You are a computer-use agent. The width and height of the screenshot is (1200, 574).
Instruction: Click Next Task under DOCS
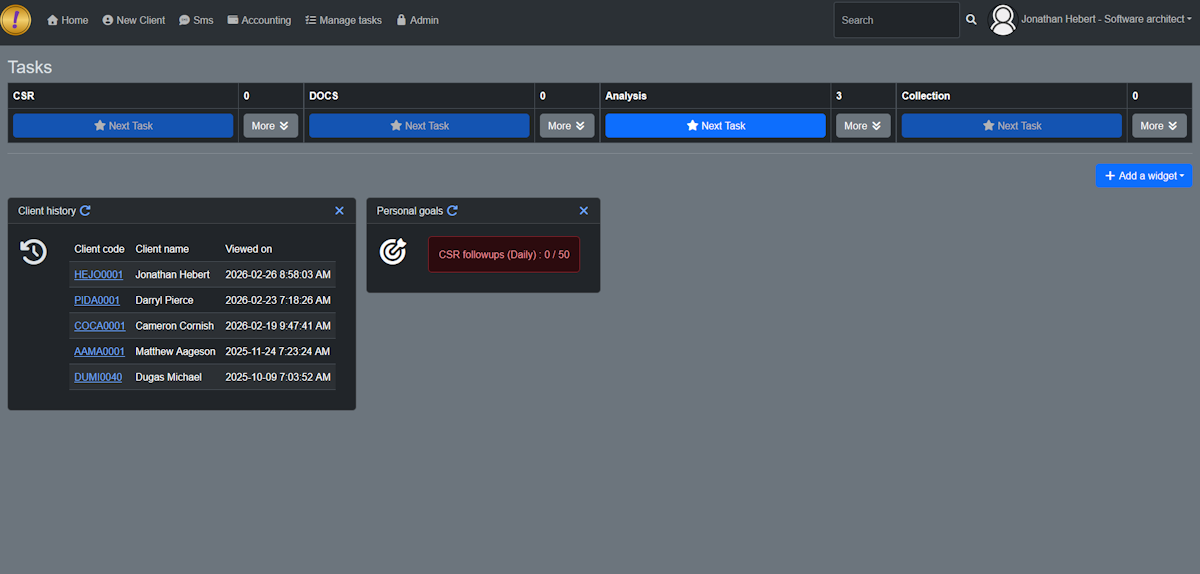[x=419, y=126]
